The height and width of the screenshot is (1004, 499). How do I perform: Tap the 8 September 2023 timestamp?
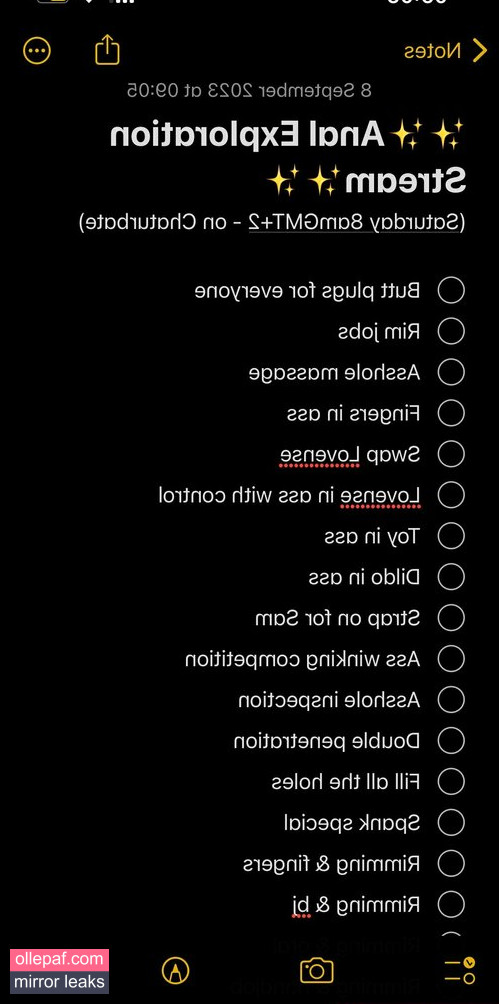coord(249,90)
